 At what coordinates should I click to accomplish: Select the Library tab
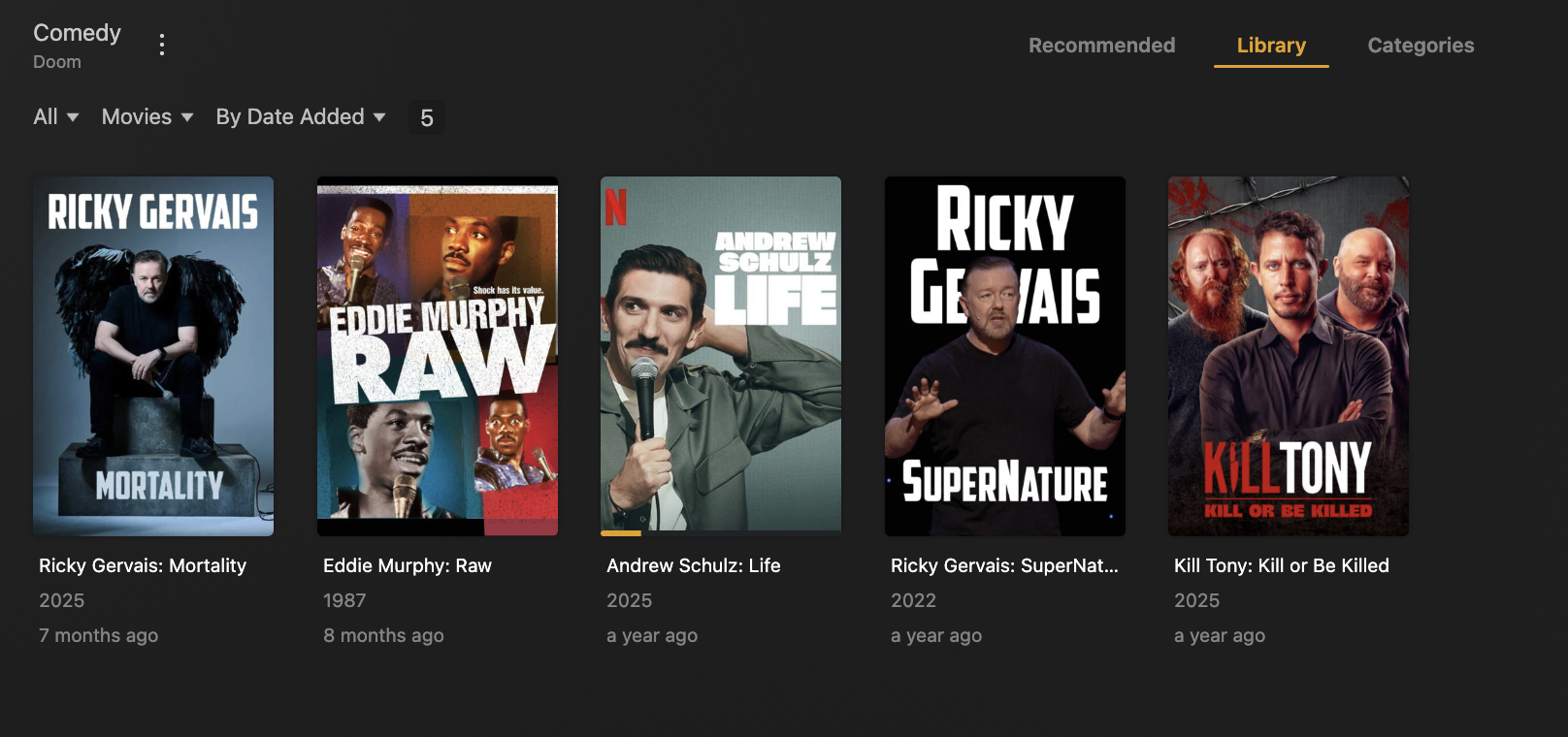coord(1271,46)
